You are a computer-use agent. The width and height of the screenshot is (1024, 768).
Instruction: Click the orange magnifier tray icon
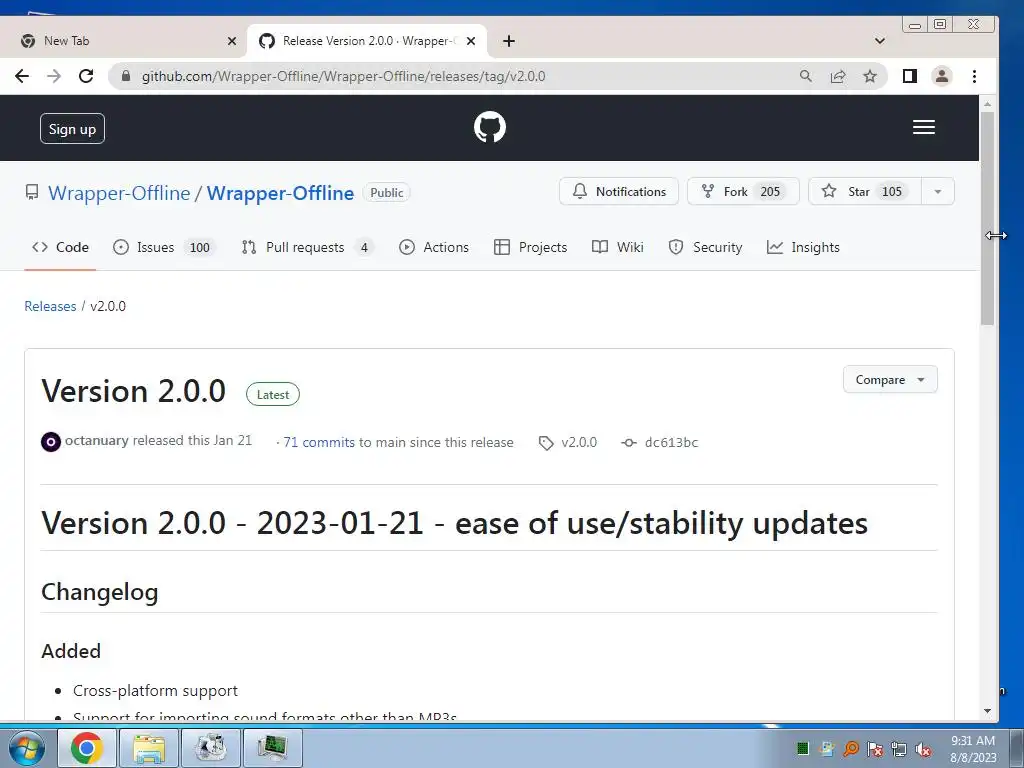[x=851, y=748]
